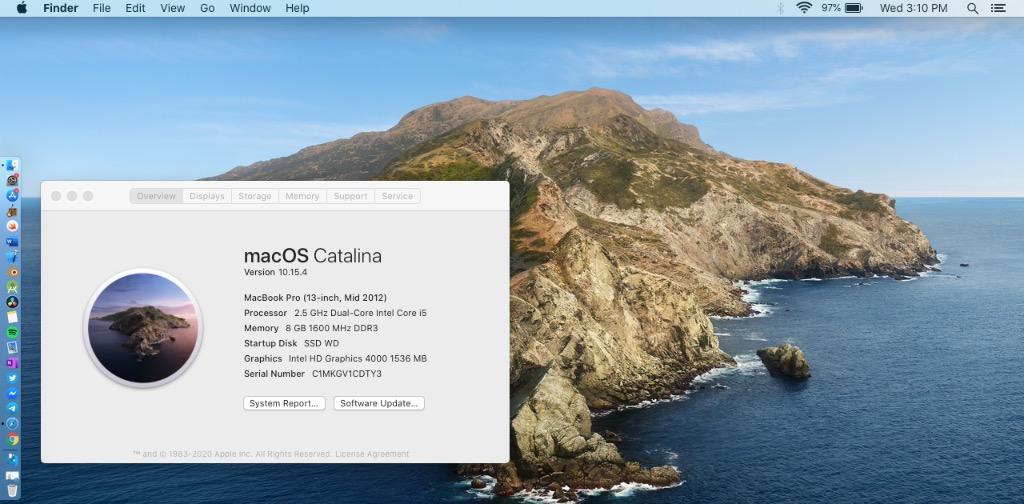Open Messenger from the Dock
Image resolution: width=1024 pixels, height=504 pixels.
pos(12,394)
